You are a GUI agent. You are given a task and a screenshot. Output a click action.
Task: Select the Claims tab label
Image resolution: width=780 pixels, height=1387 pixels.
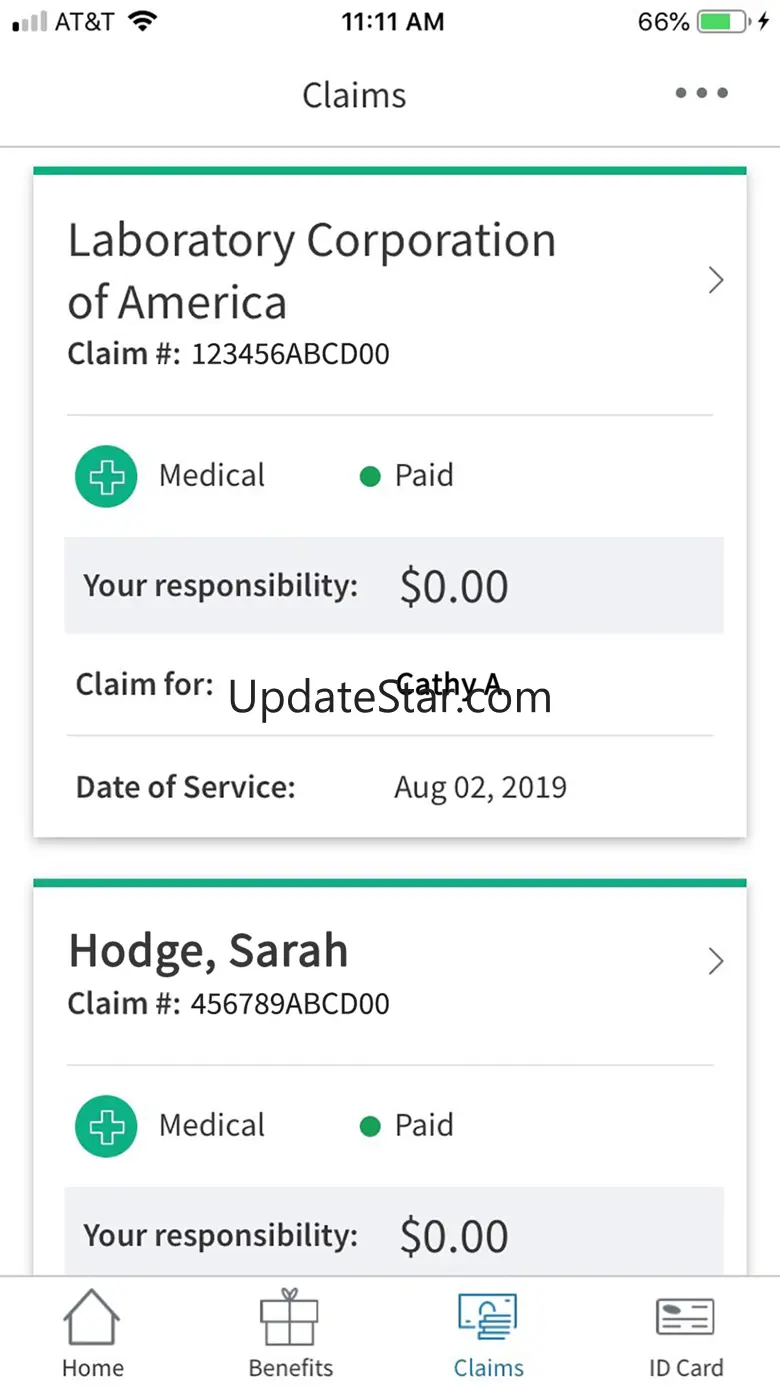click(x=488, y=1368)
